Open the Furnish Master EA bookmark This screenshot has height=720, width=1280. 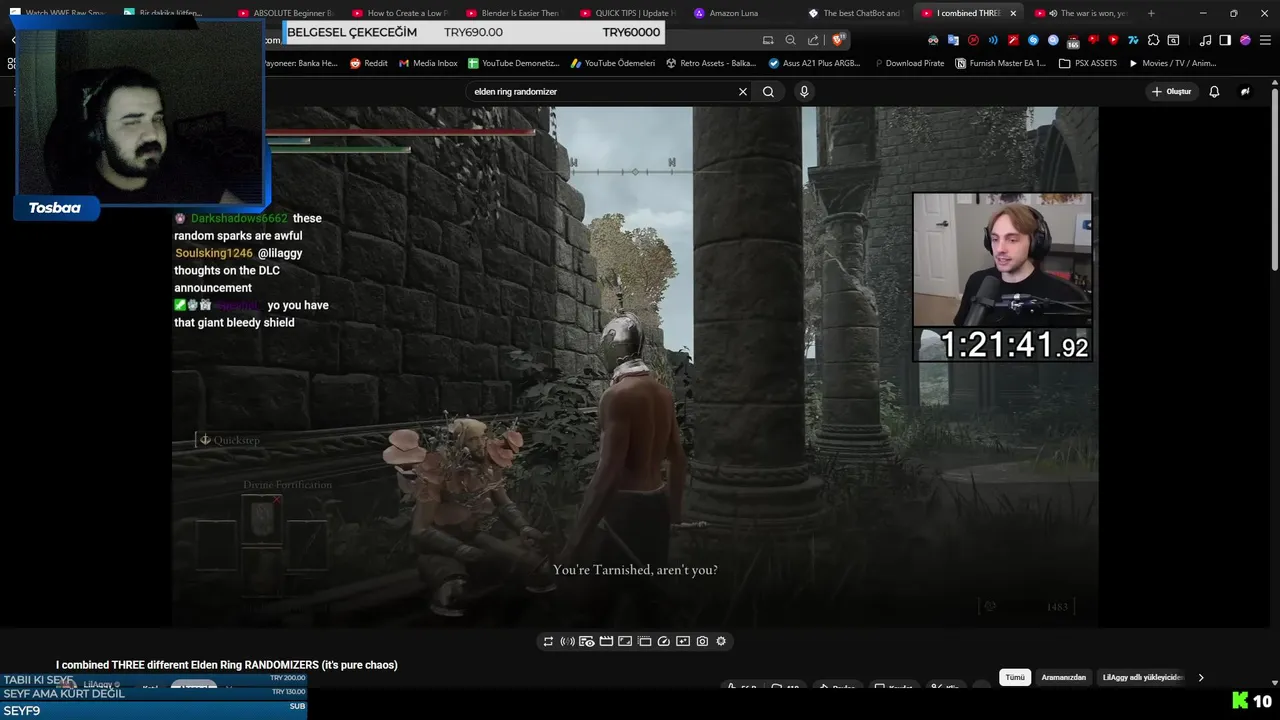click(1001, 63)
